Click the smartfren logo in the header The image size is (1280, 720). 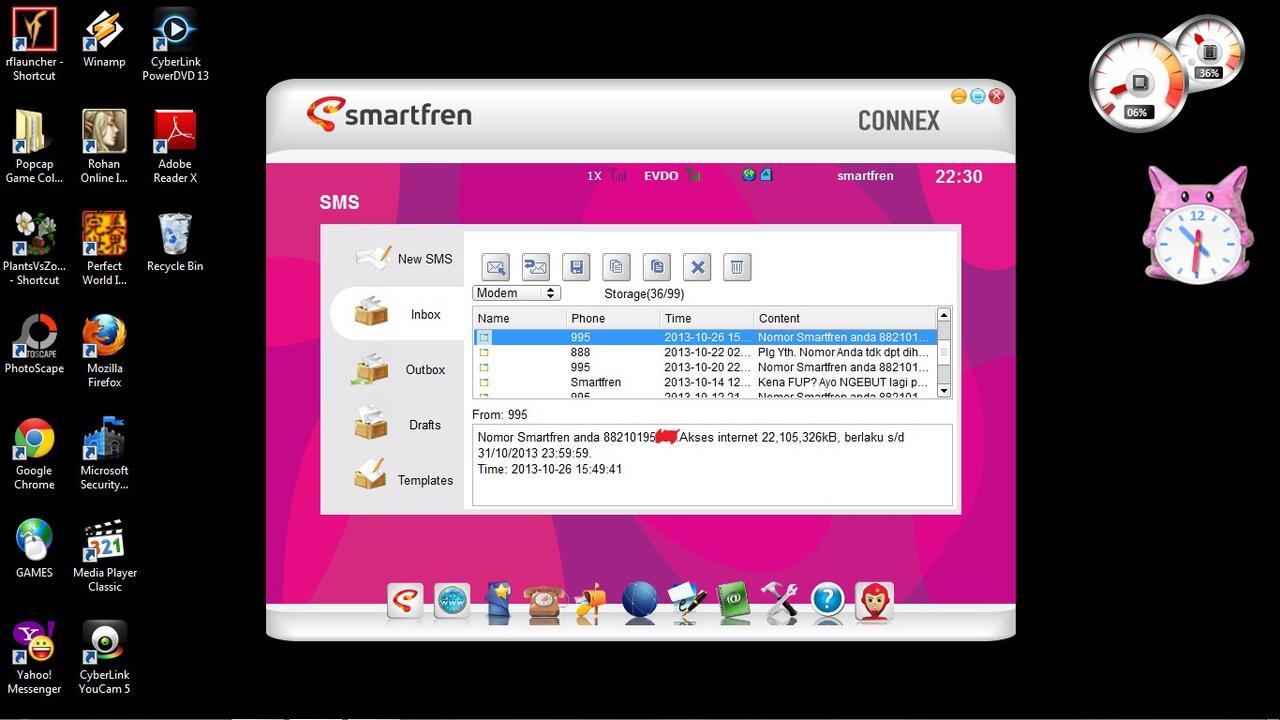coord(389,114)
